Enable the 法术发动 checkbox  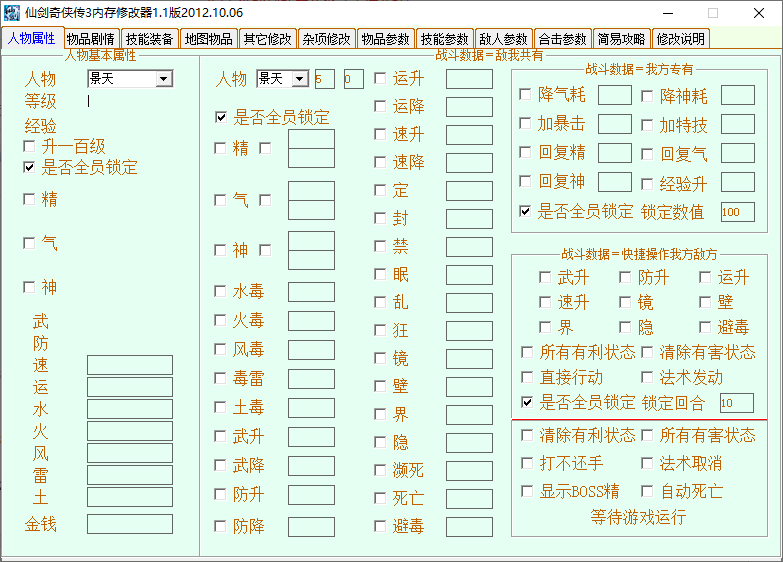647,378
